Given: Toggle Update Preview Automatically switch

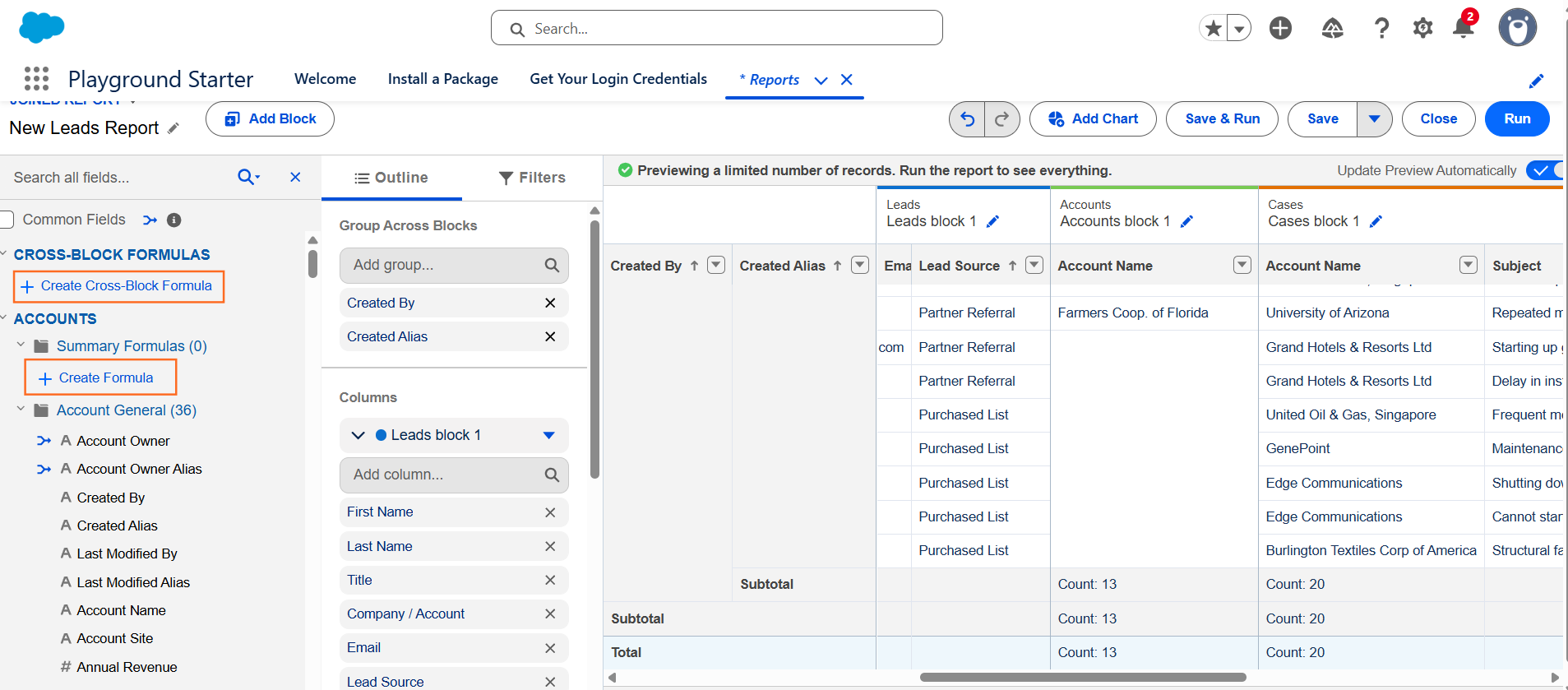Looking at the screenshot, I should [1544, 170].
